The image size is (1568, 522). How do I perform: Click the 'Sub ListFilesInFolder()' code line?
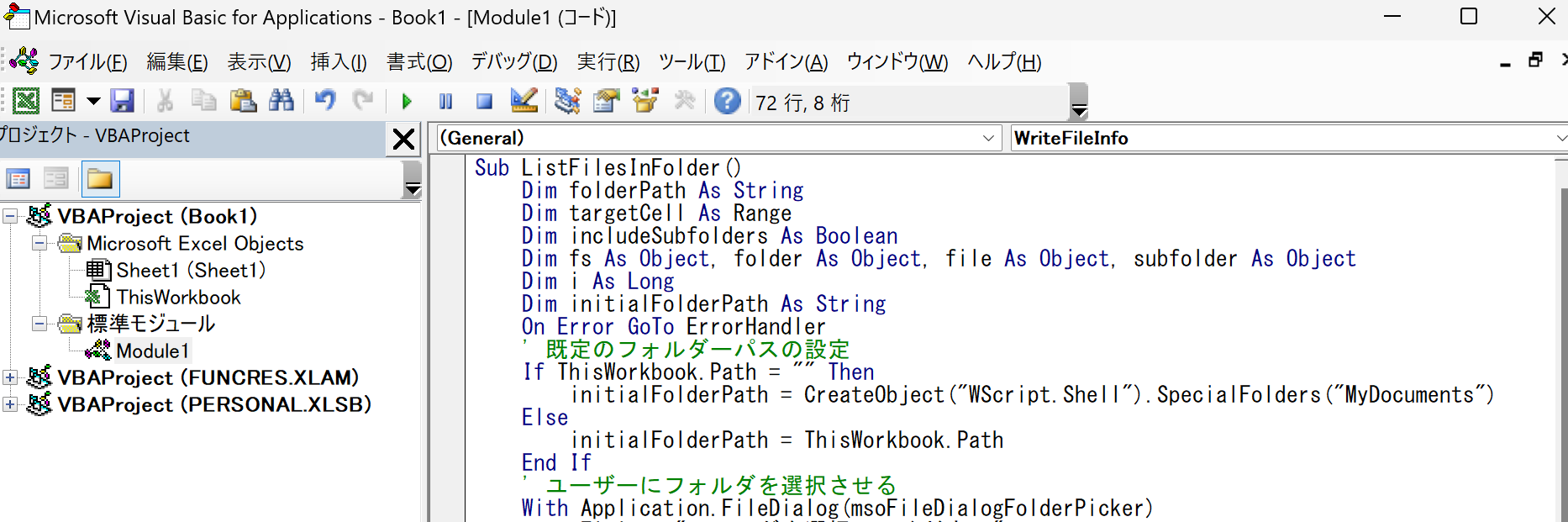608,168
